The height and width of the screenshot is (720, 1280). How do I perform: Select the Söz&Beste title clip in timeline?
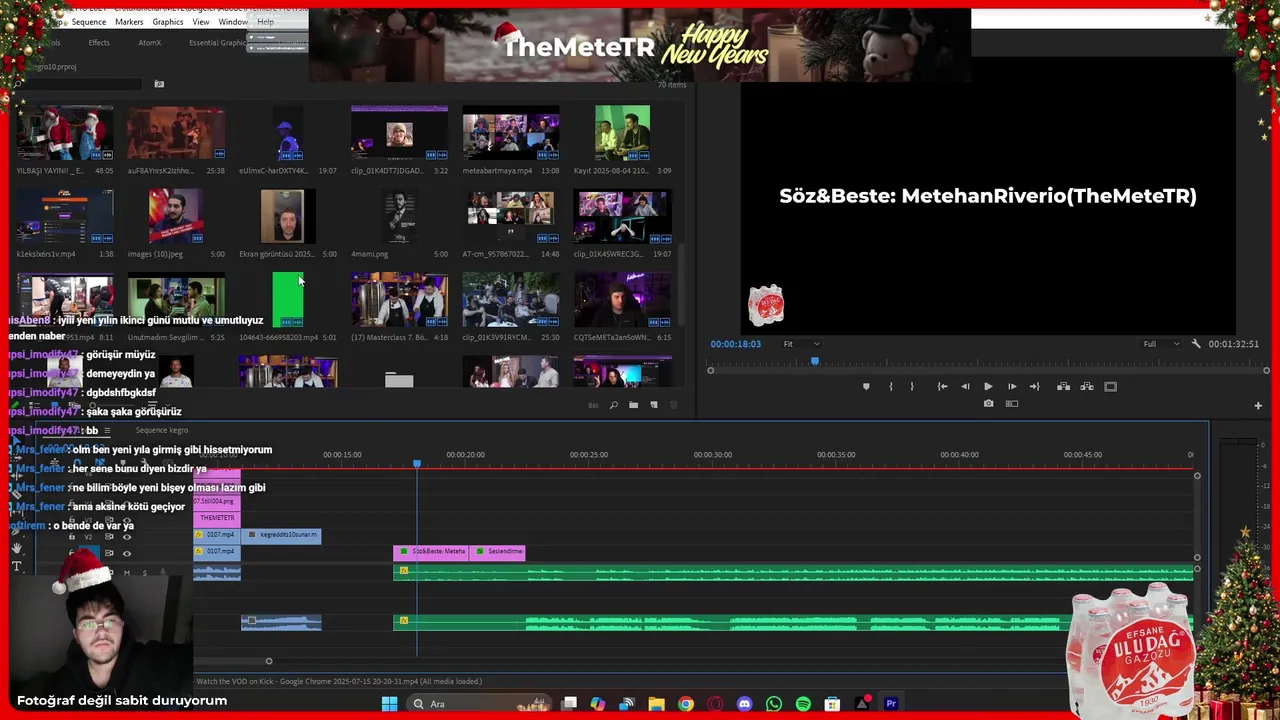click(431, 551)
